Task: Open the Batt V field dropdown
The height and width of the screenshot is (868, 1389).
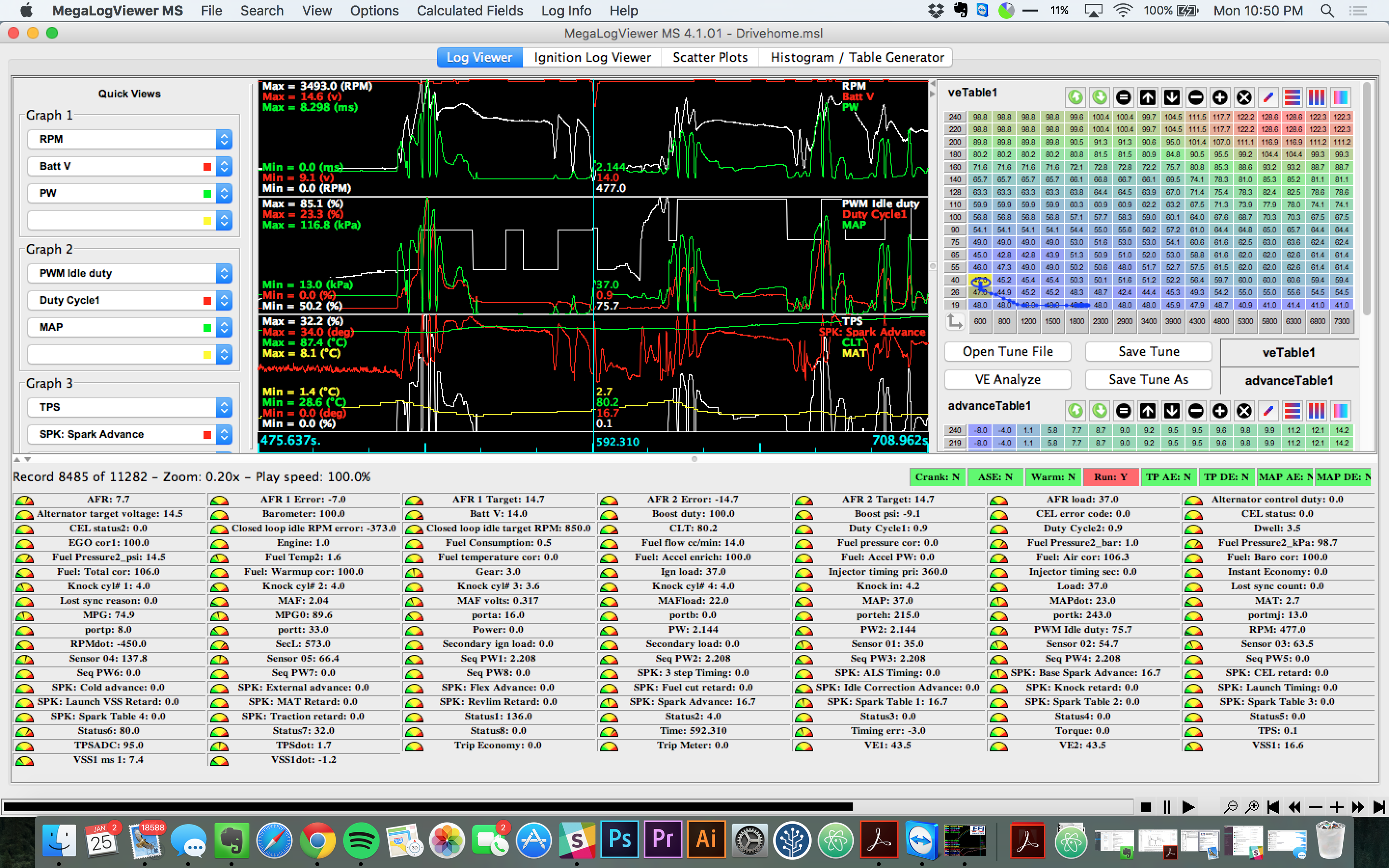Action: [224, 166]
